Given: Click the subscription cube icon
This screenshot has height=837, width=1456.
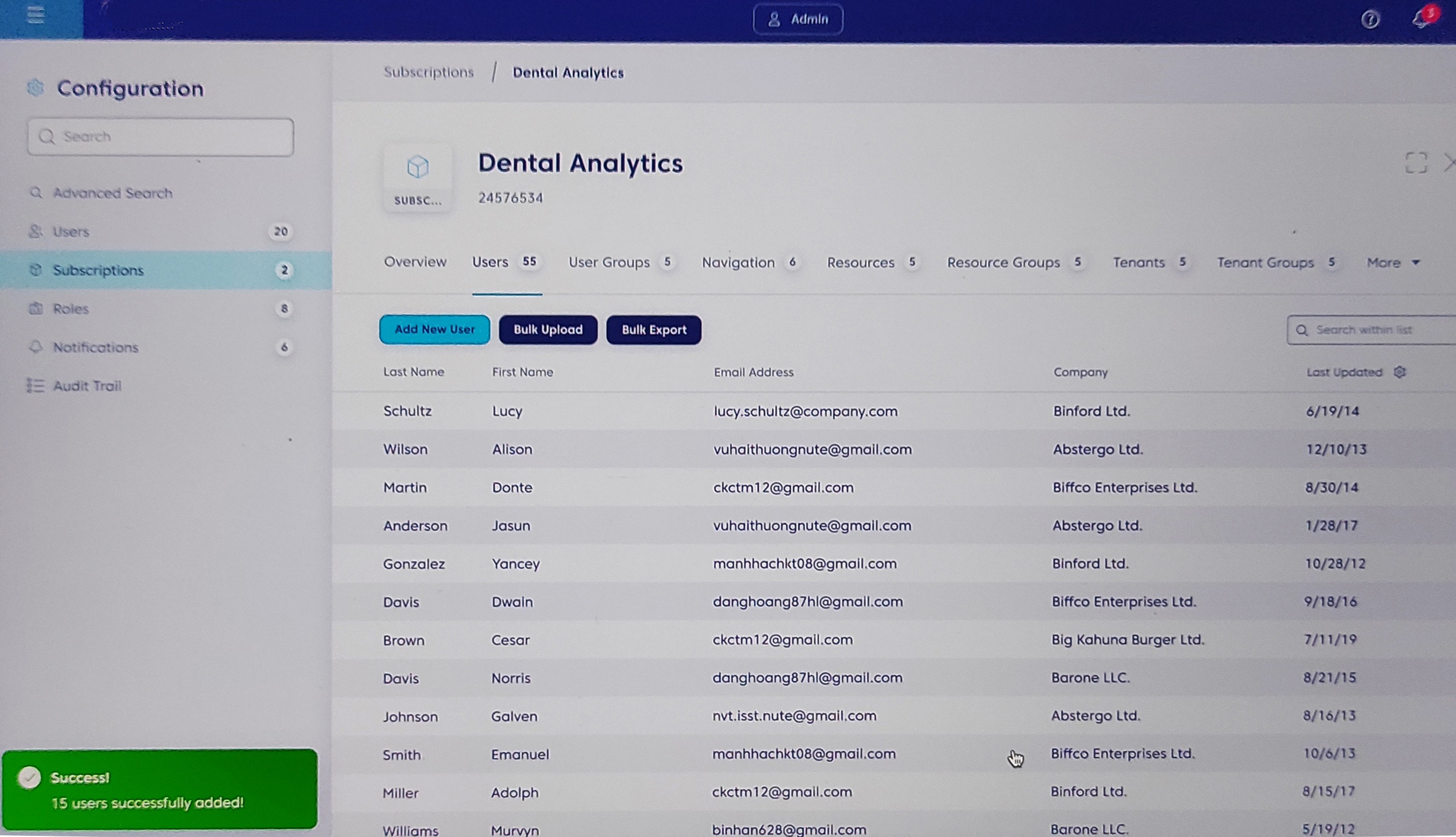Looking at the screenshot, I should pos(418,167).
